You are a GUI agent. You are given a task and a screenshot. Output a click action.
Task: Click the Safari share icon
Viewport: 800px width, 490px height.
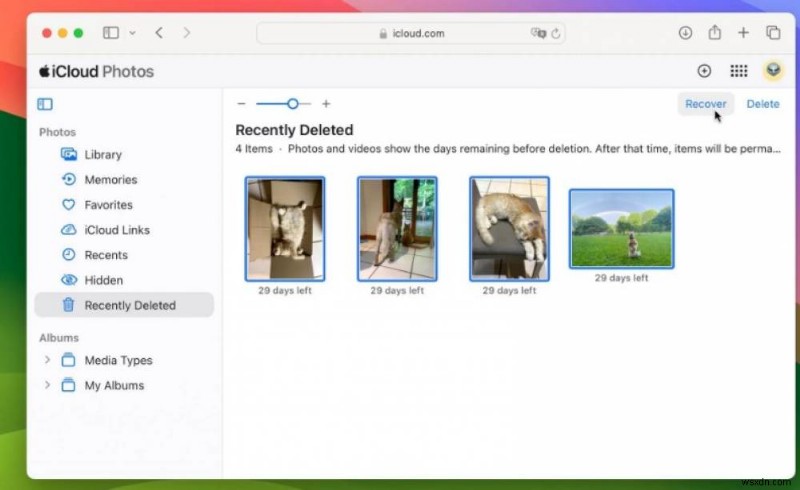point(714,32)
